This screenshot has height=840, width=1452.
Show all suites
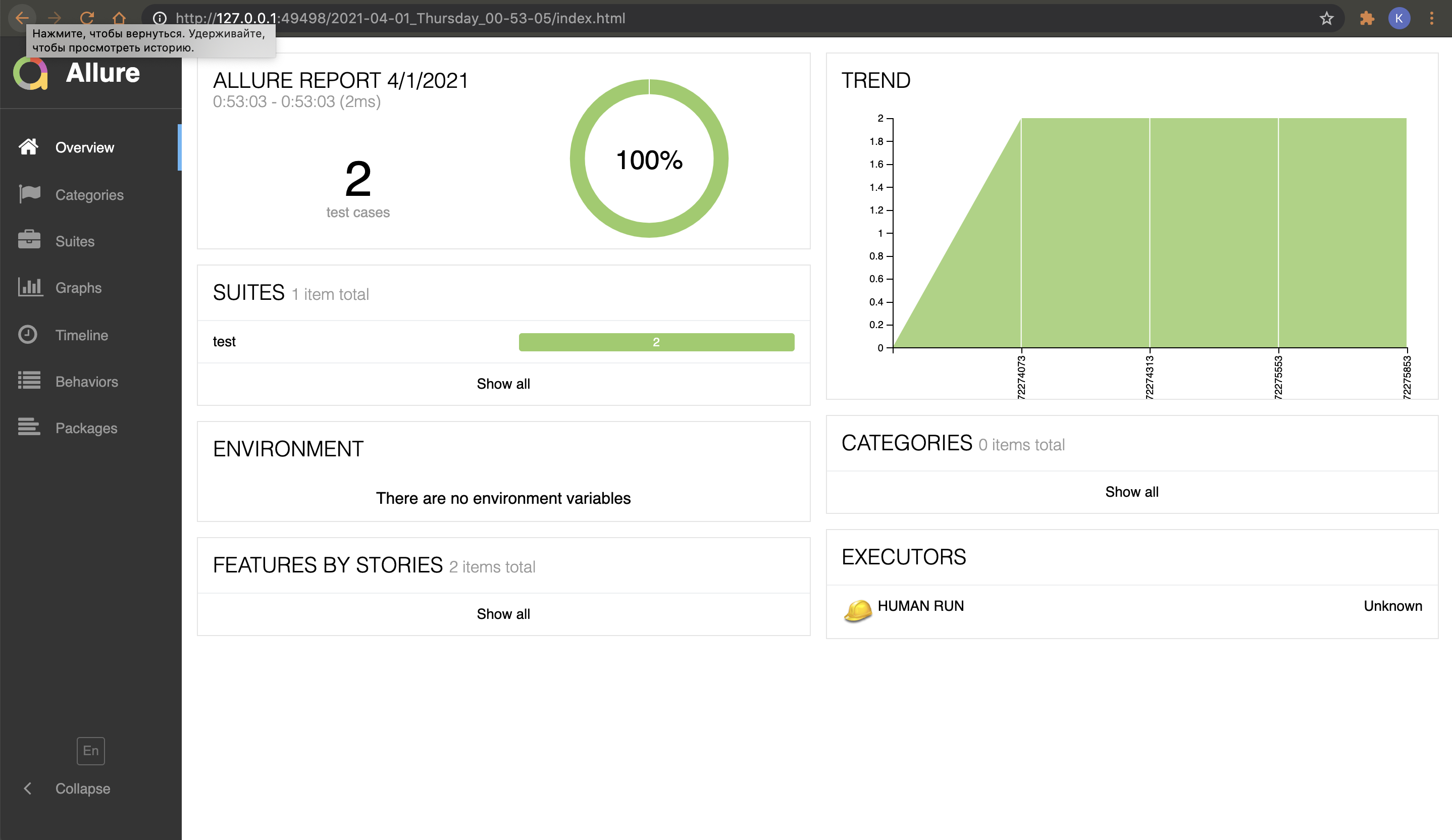coord(503,384)
